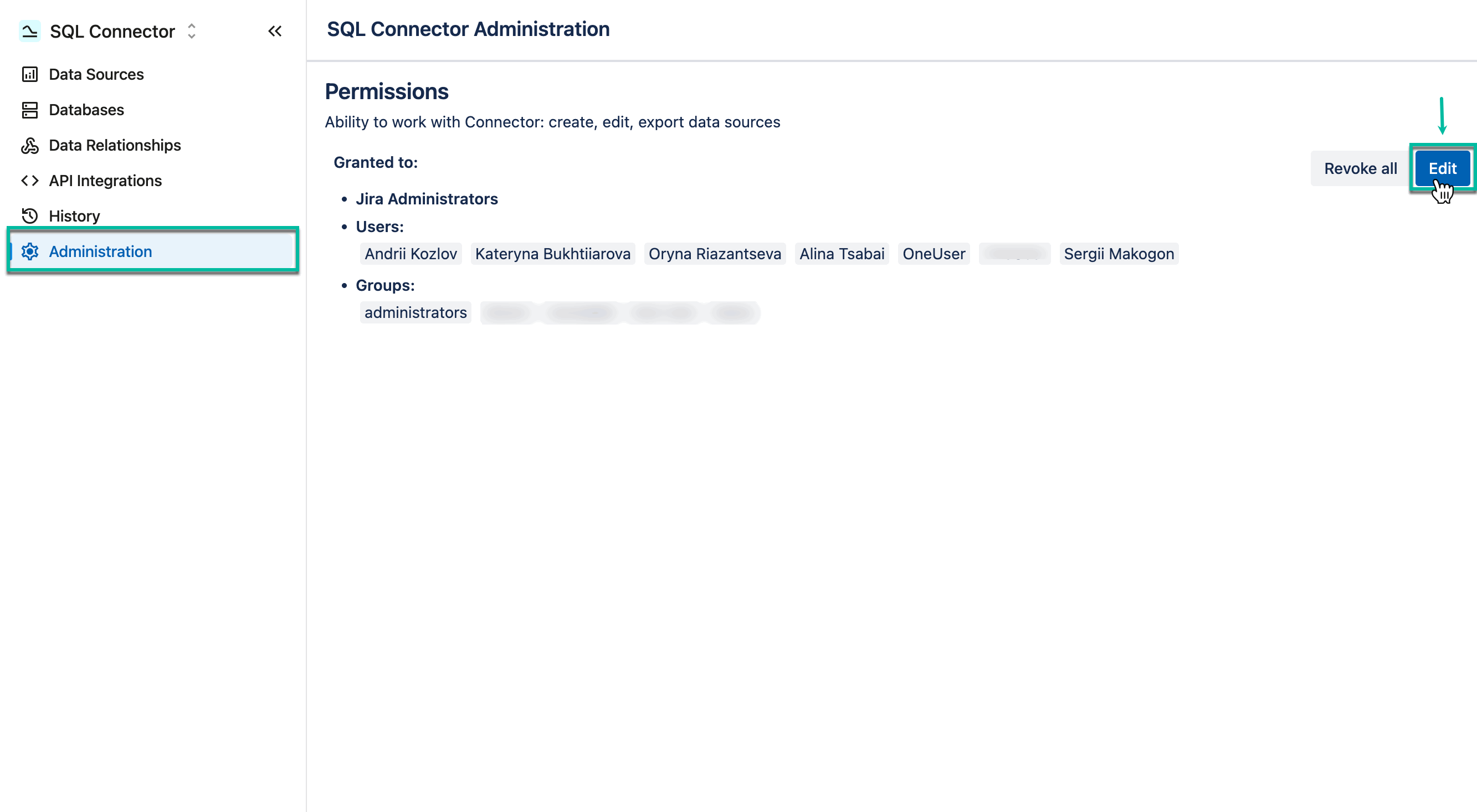Select the Data Sources chart icon

pyautogui.click(x=30, y=74)
